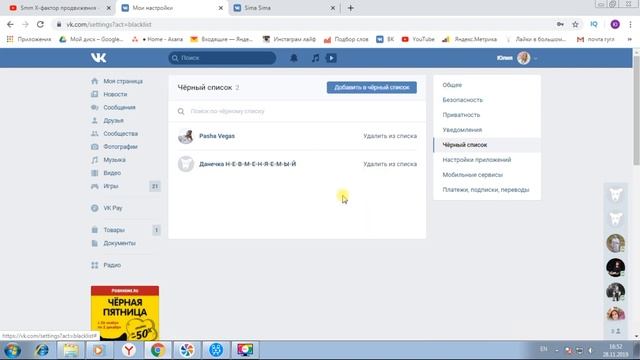Open Chrome three-dot menu
Viewport: 640px width, 360px height.
coord(631,24)
